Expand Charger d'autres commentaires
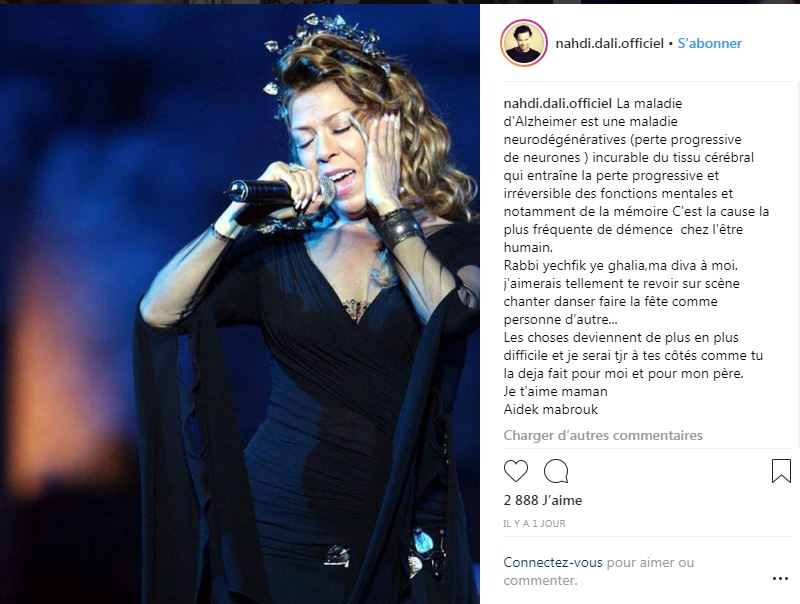The image size is (800, 604). pos(603,435)
